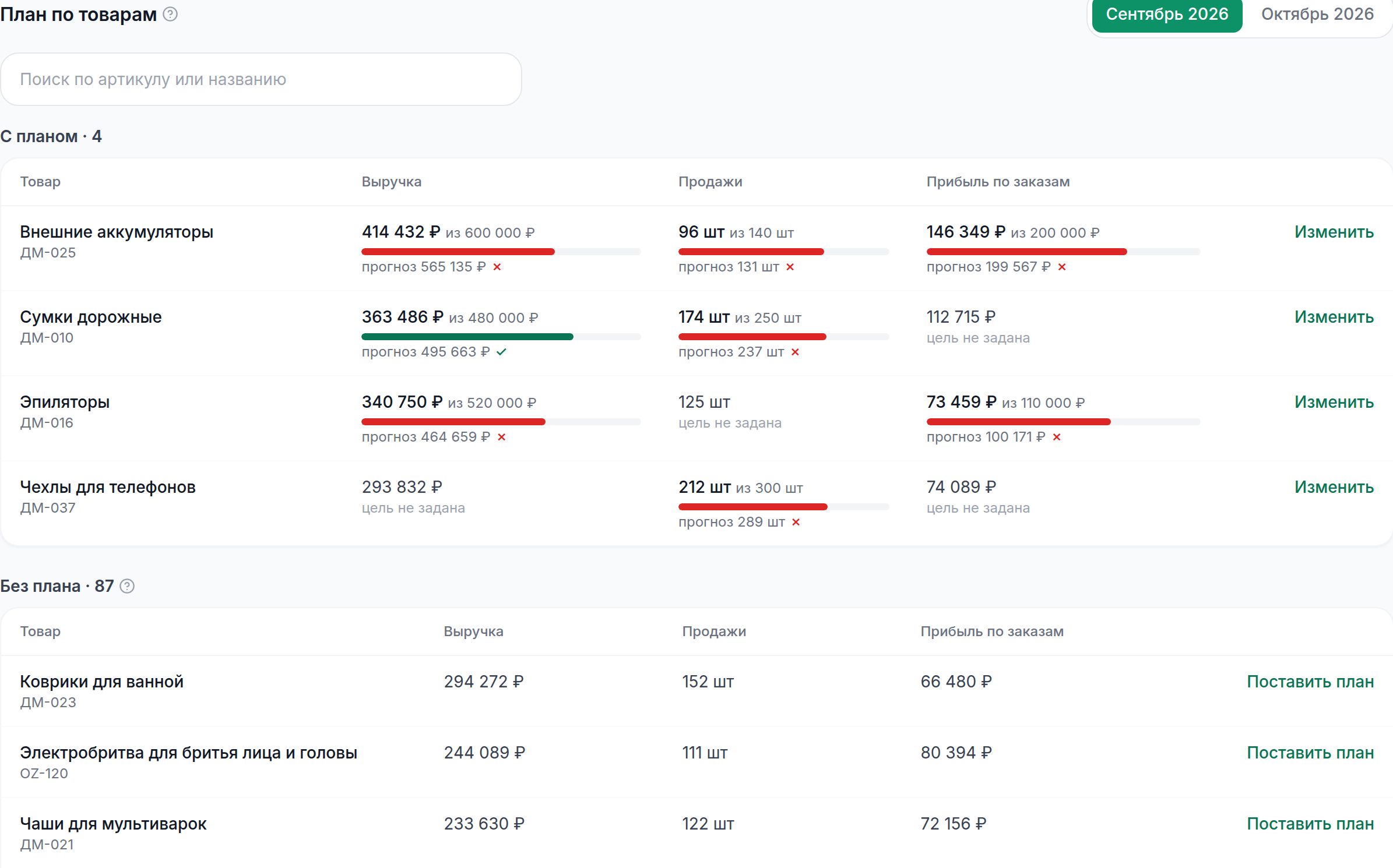This screenshot has height=868, width=1393.
Task: Click red cross by прогноз 565 135 ₽
Action: coord(497,267)
